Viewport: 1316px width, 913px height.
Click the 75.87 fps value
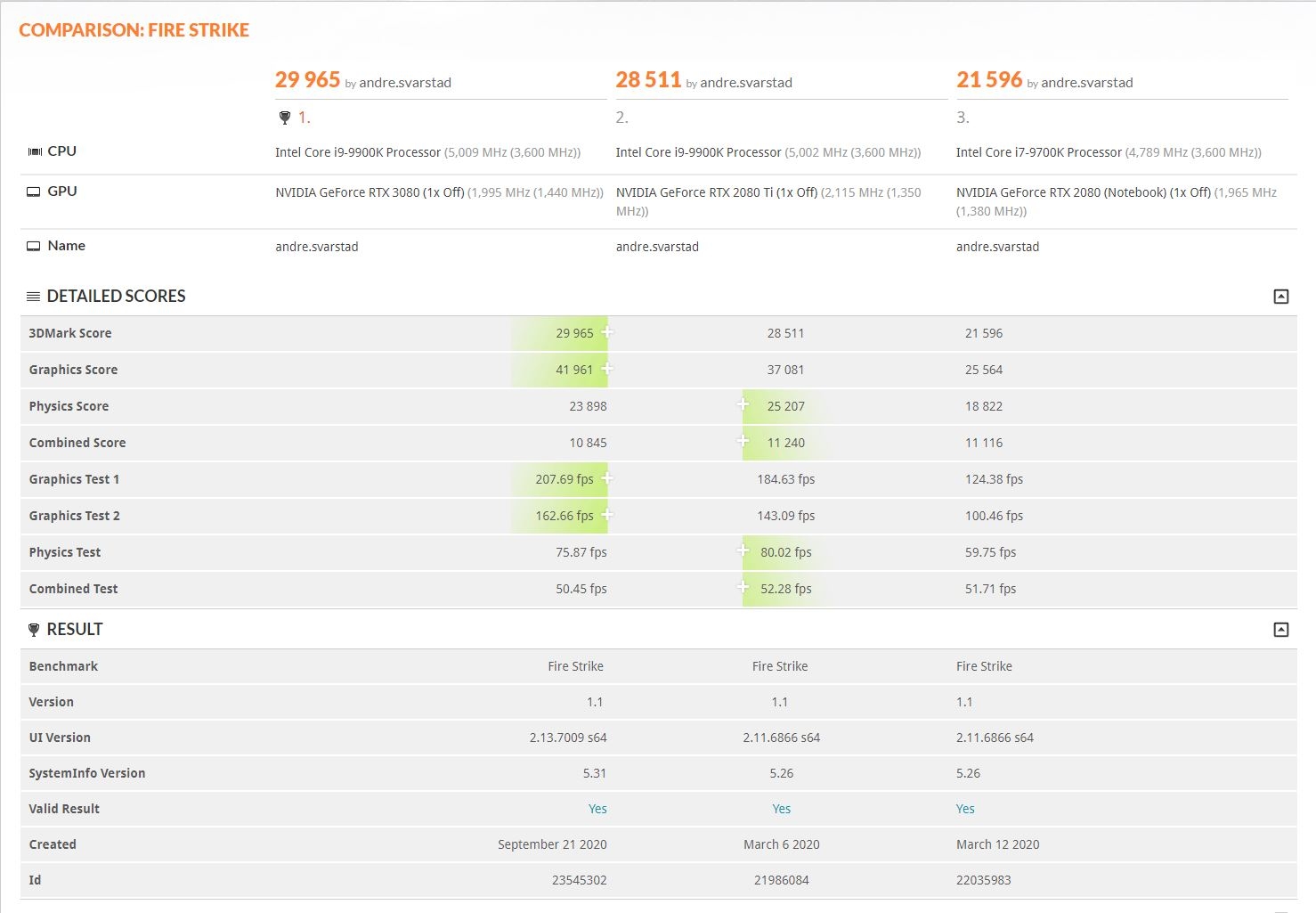[x=581, y=552]
